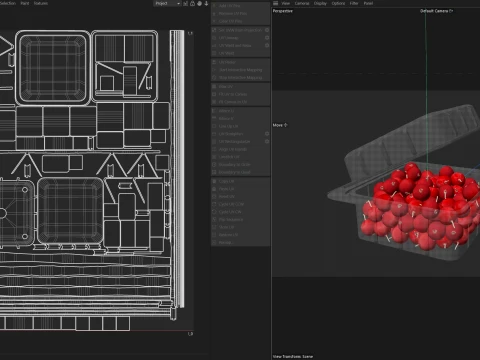This screenshot has width=480, height=360.
Task: Click the lock icon beside Project dropdown
Action: [192, 3]
